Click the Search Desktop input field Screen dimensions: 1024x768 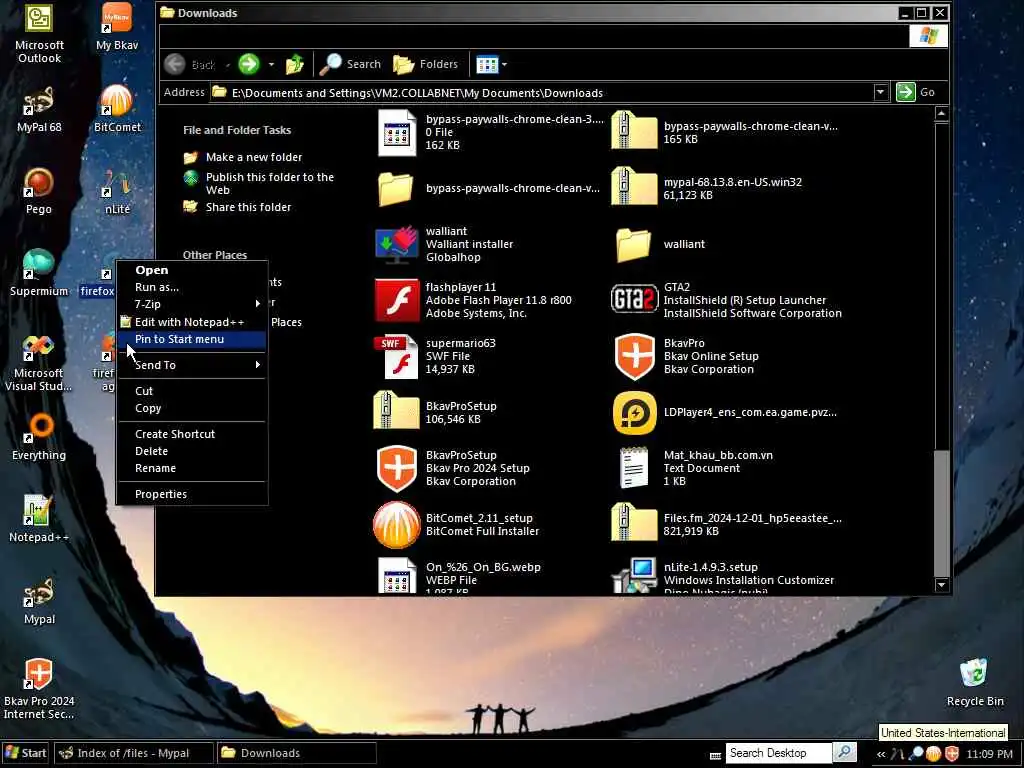point(778,753)
